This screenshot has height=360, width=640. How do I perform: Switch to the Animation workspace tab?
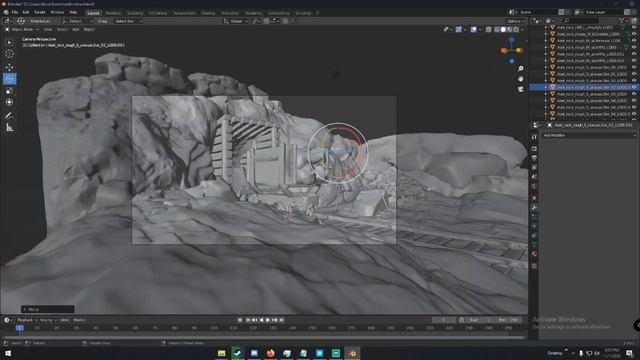[230, 13]
